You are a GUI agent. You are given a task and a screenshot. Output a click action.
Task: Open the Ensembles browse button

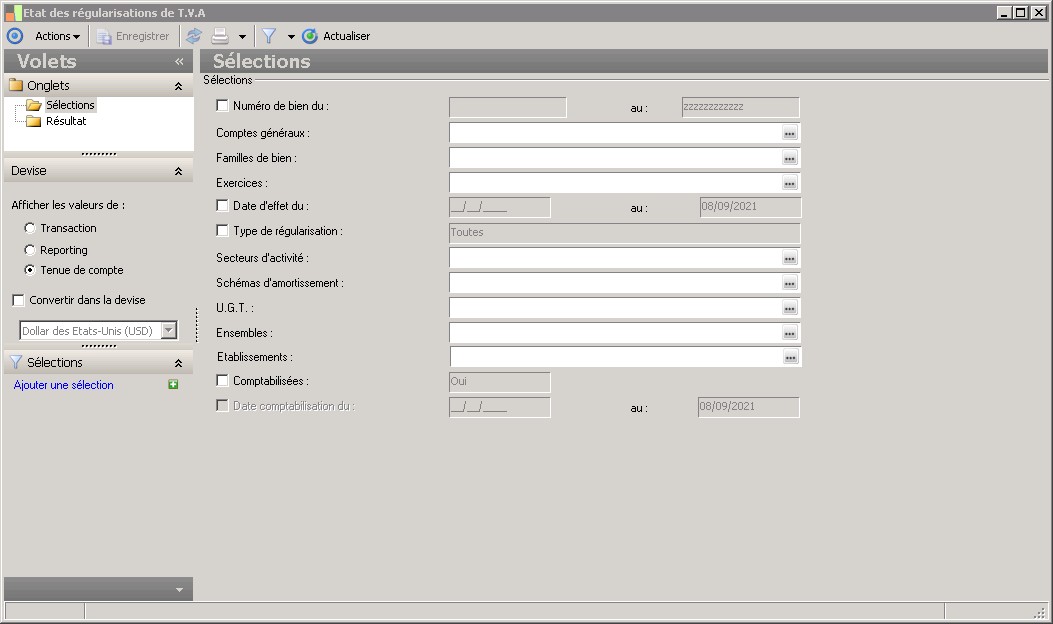(790, 333)
